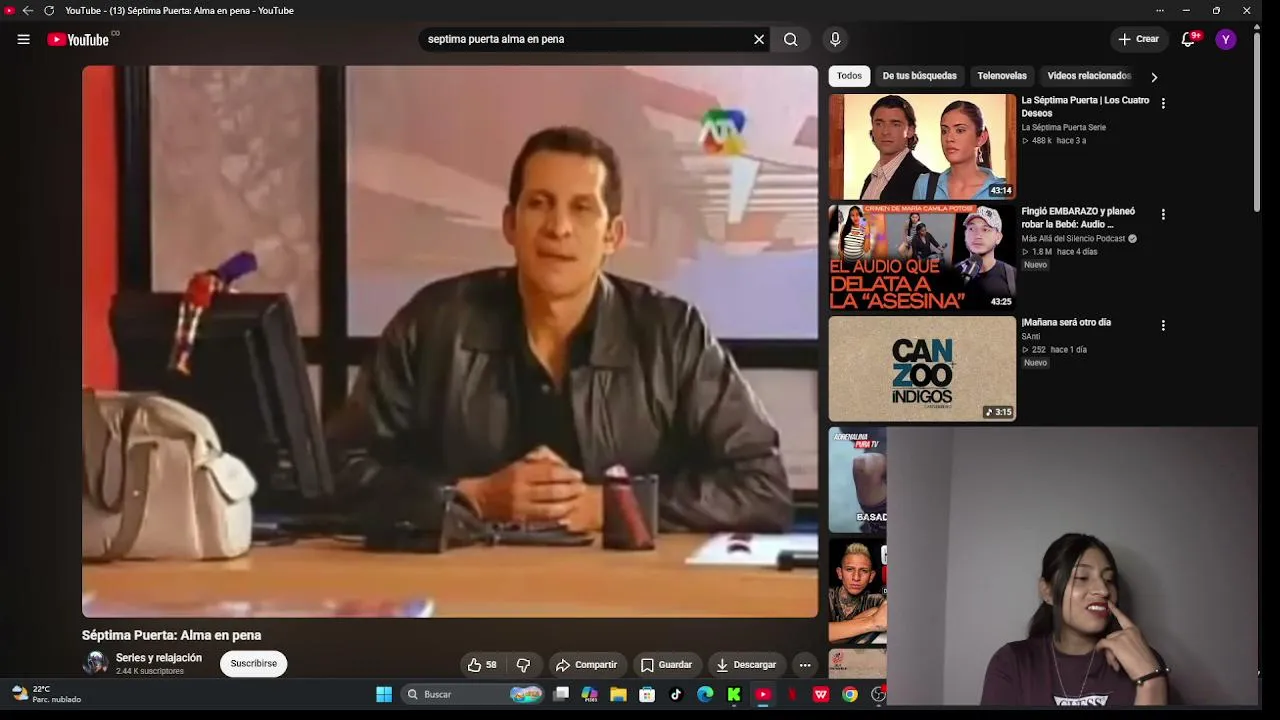Open the account avatar menu

1226,39
